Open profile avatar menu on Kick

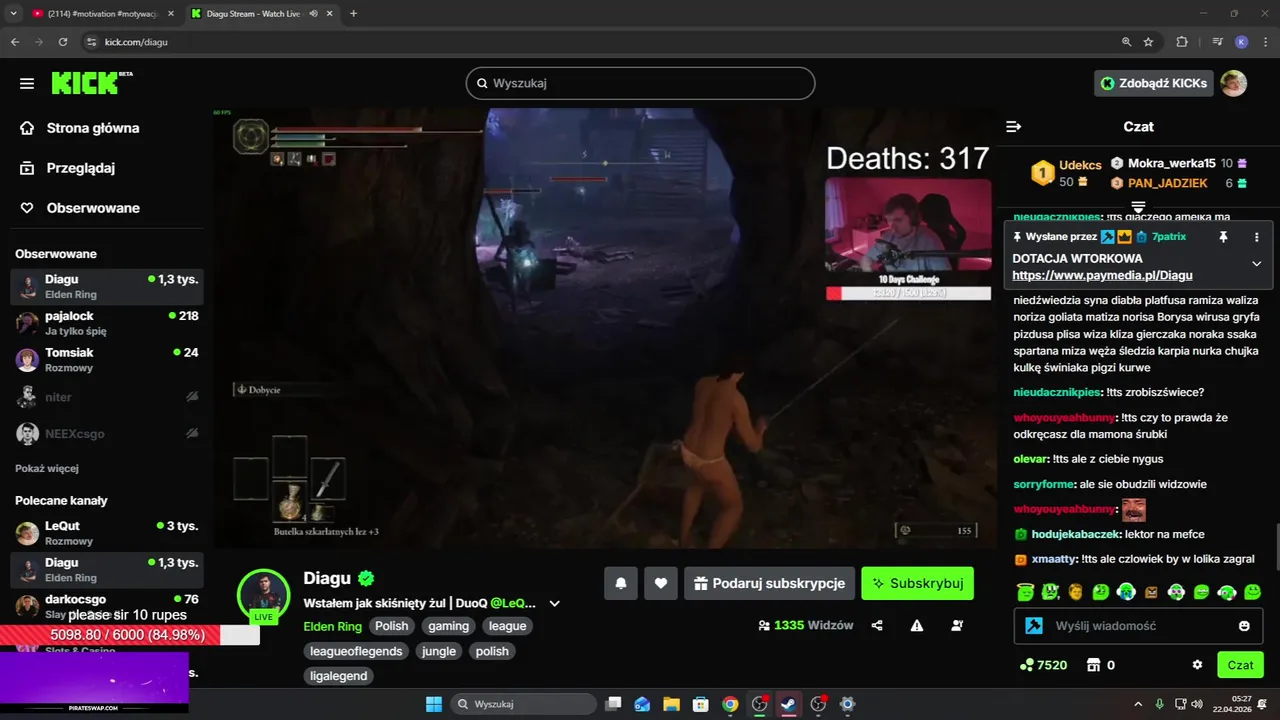1234,83
